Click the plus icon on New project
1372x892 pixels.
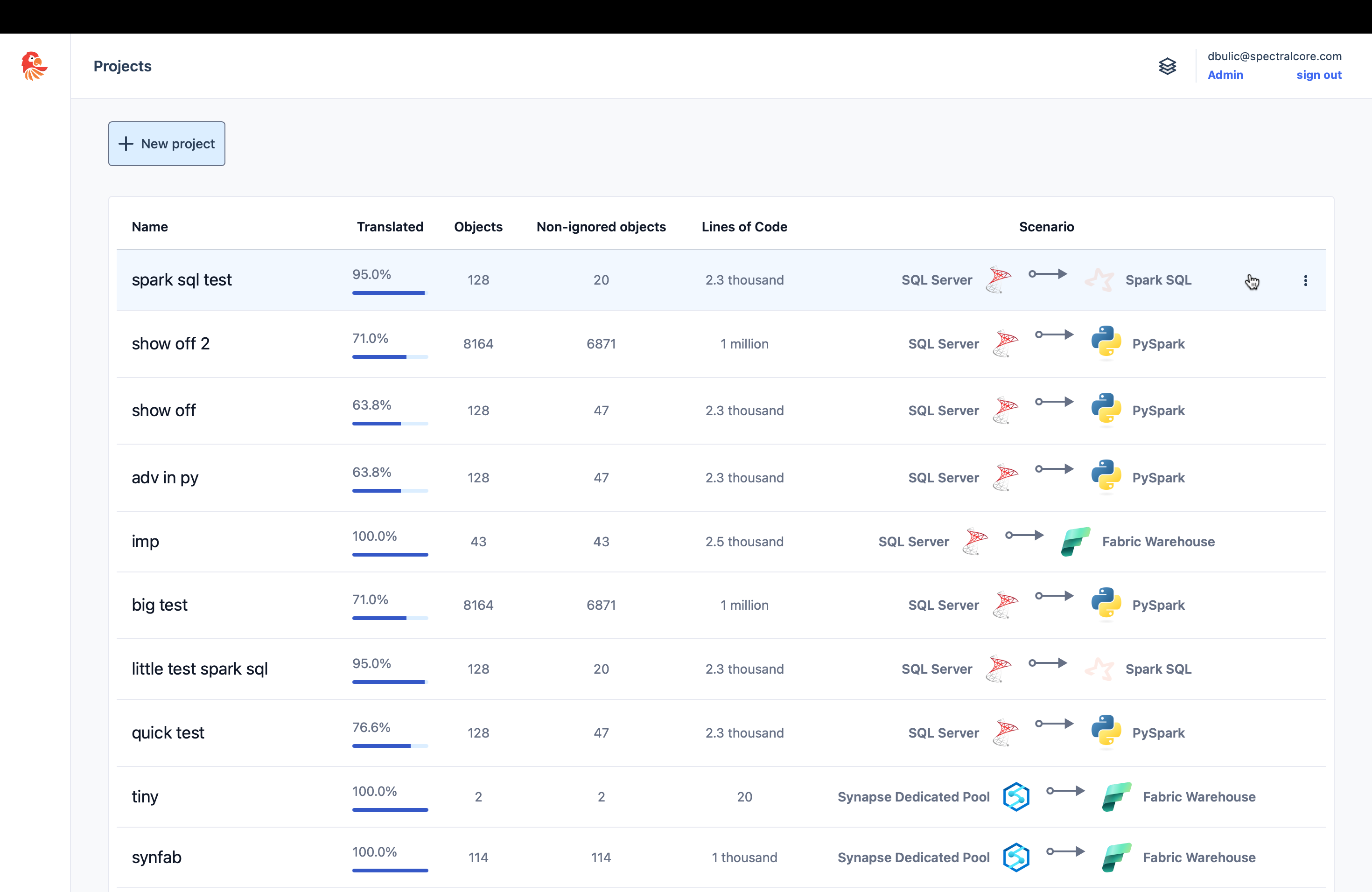[x=126, y=144]
